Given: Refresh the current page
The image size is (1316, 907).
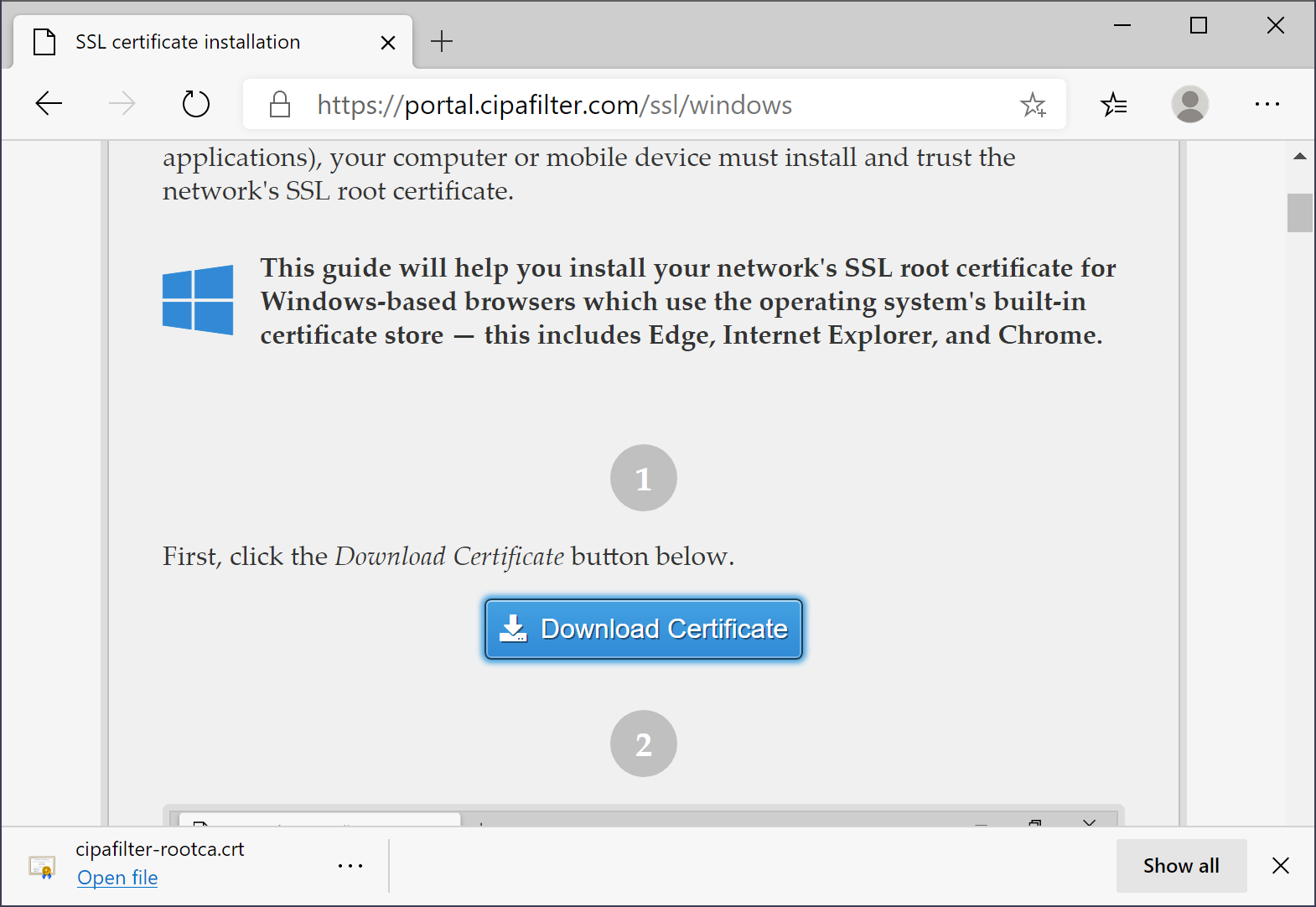Looking at the screenshot, I should [195, 104].
